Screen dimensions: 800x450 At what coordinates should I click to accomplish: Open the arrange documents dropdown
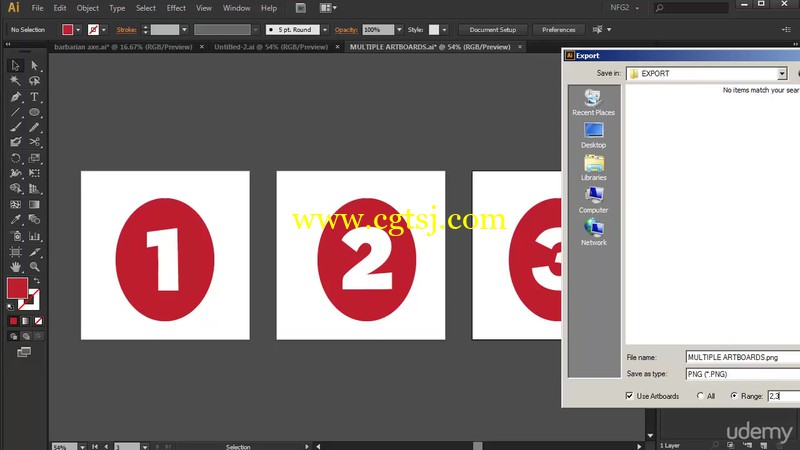[x=328, y=8]
